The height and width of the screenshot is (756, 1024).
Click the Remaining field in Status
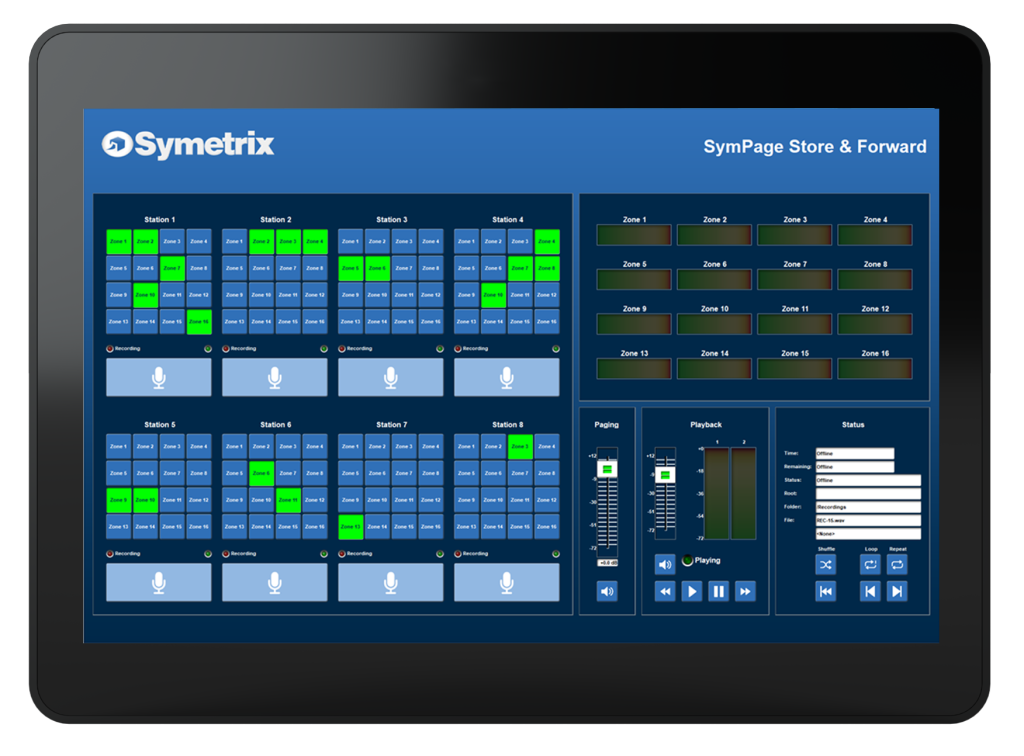tap(855, 467)
